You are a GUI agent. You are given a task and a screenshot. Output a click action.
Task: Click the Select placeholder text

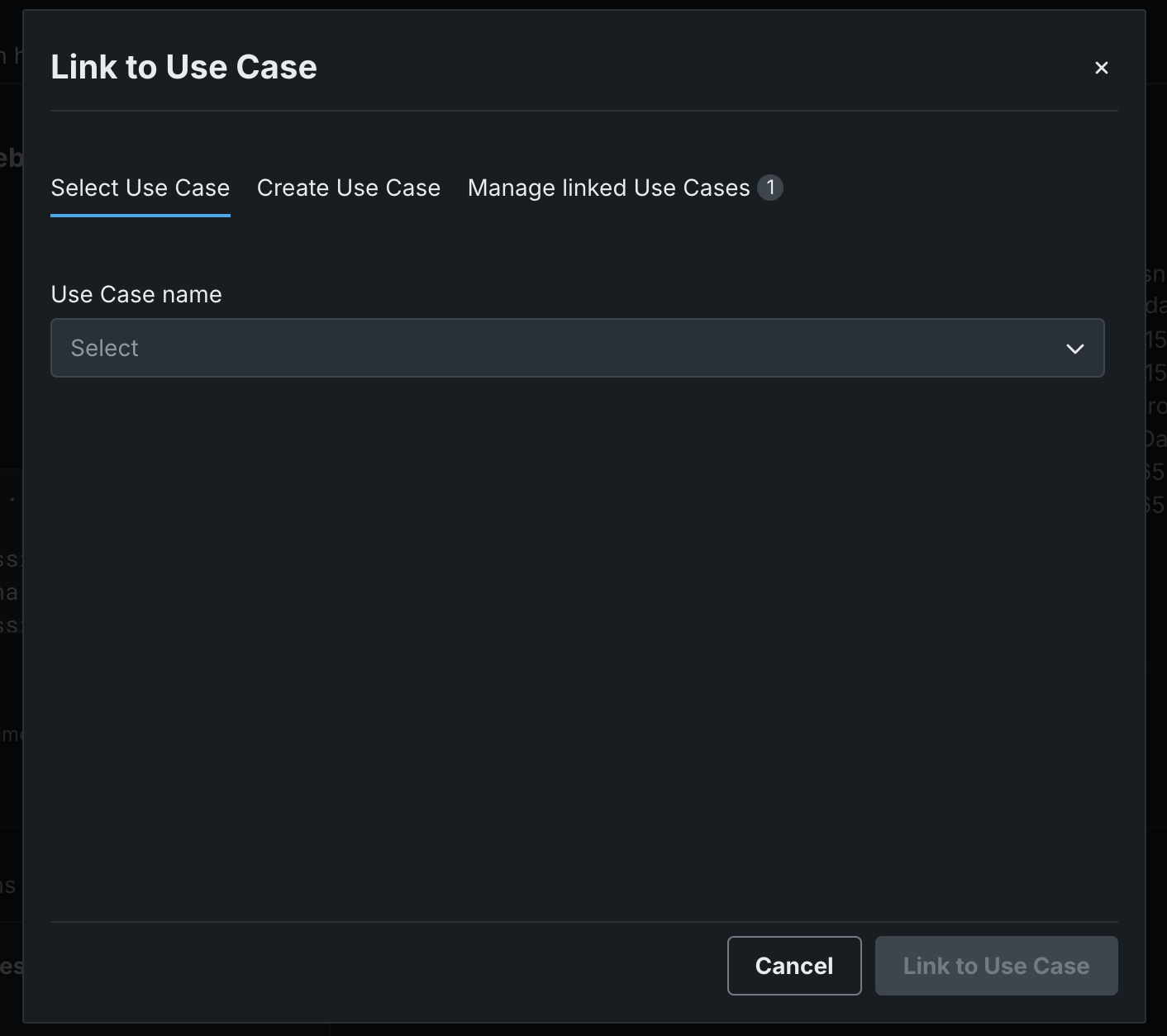coord(105,349)
